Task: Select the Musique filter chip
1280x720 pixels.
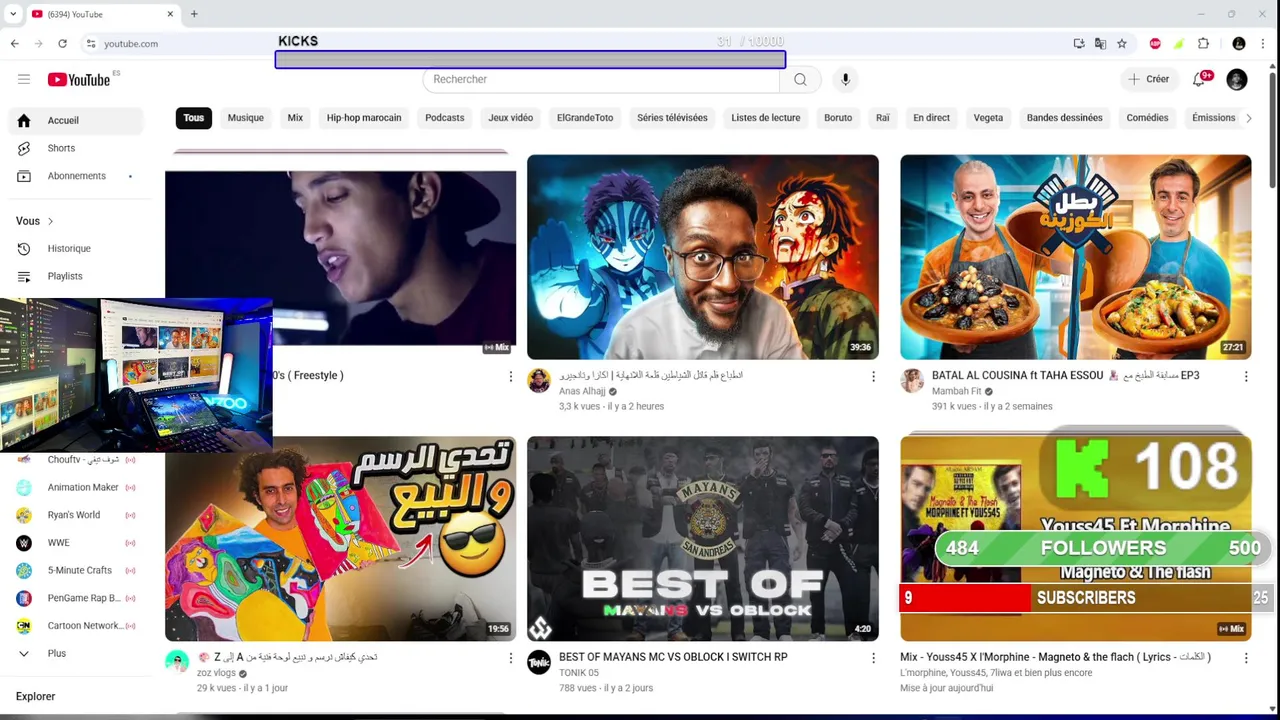Action: [x=246, y=118]
